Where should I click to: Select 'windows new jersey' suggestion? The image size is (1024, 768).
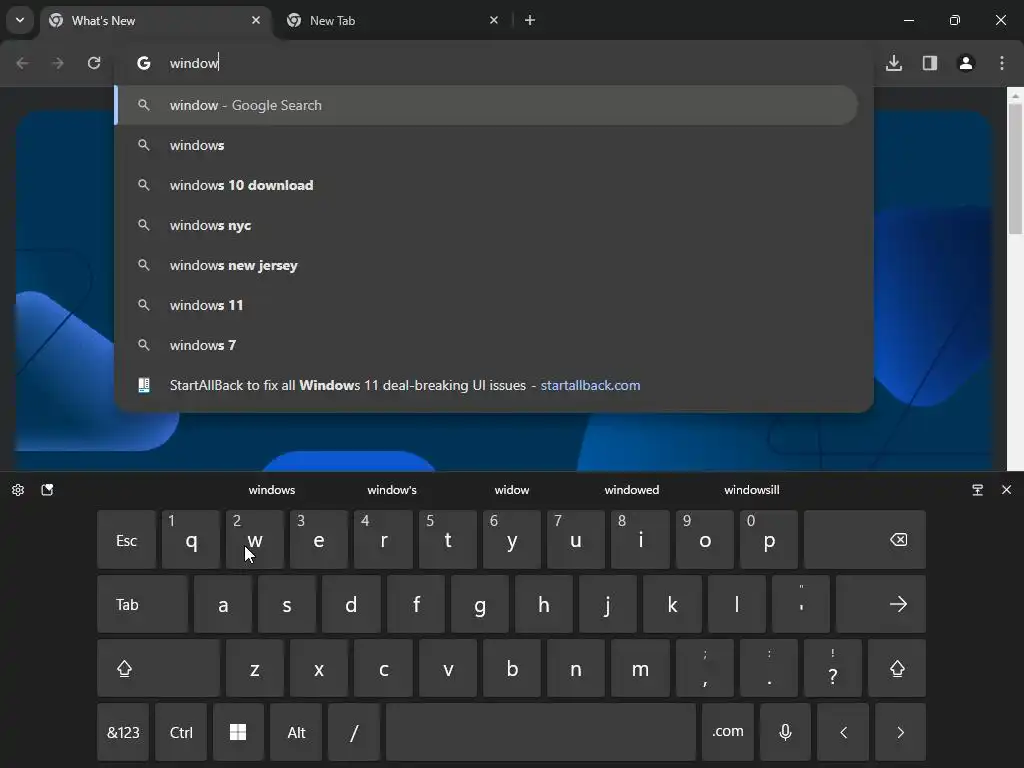pyautogui.click(x=486, y=265)
